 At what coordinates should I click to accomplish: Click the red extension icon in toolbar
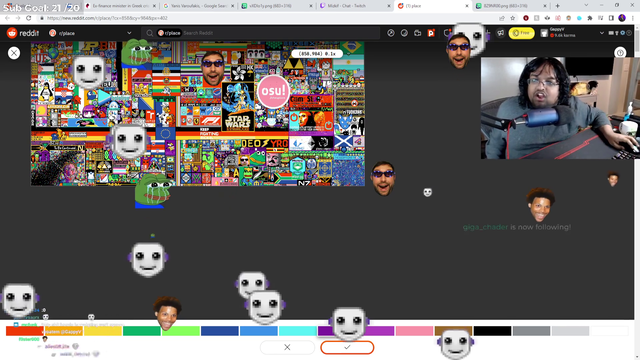click(526, 18)
